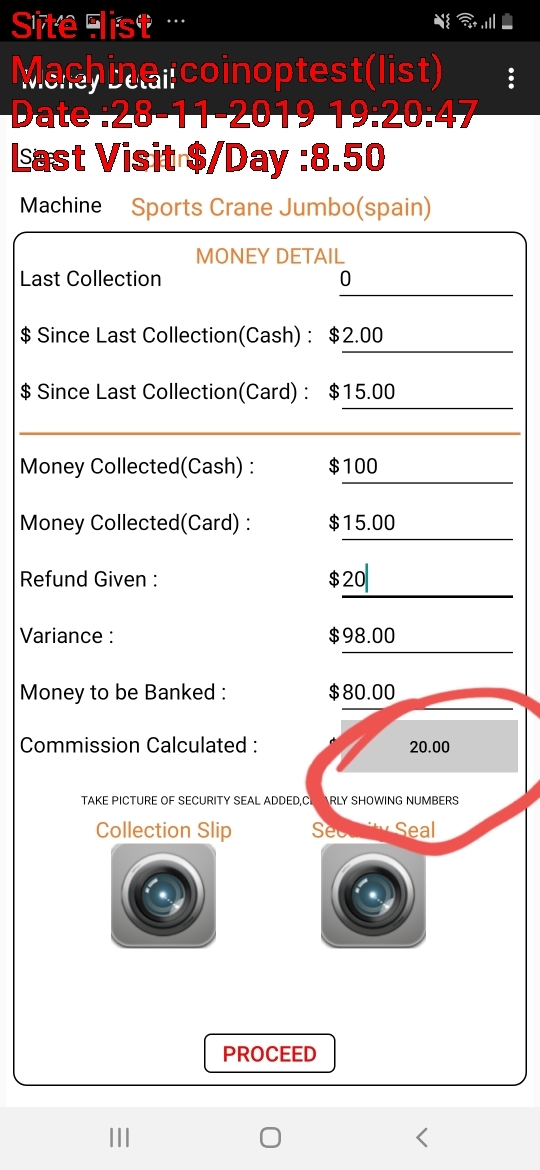Viewport: 540px width, 1170px height.
Task: Focus the Refund Given field
Action: (x=426, y=580)
